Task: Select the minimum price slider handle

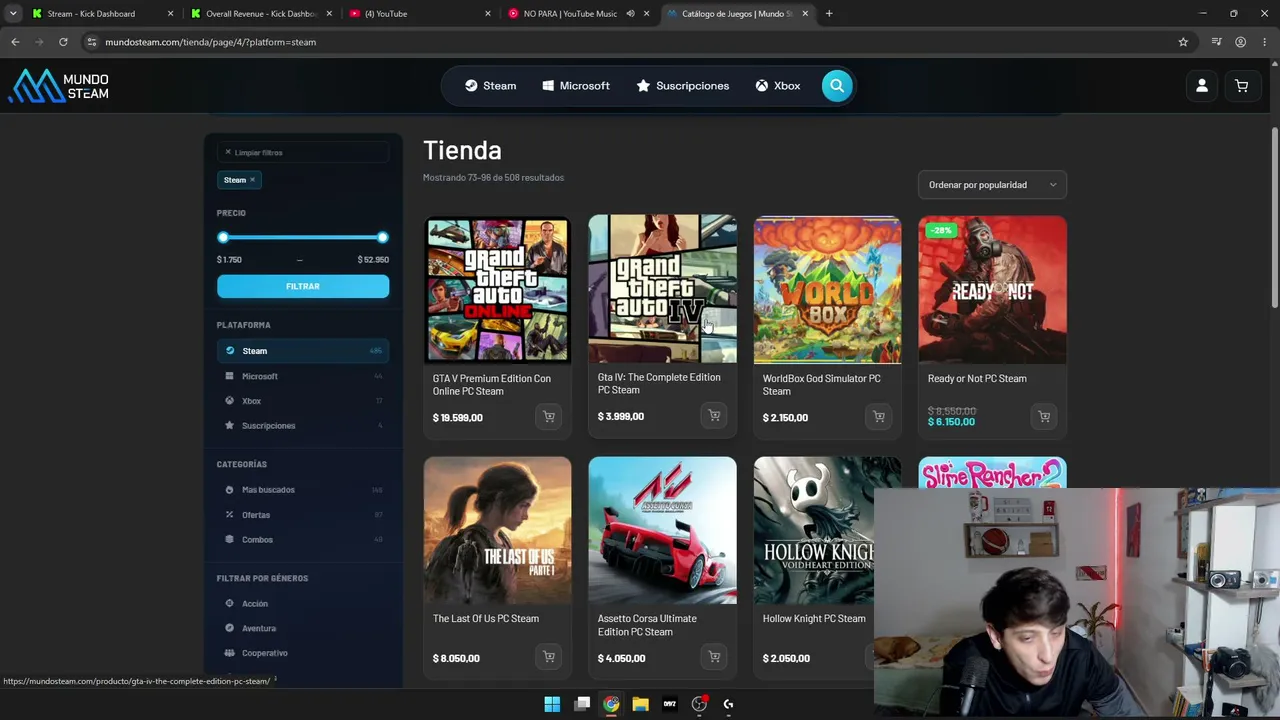Action: tap(223, 237)
